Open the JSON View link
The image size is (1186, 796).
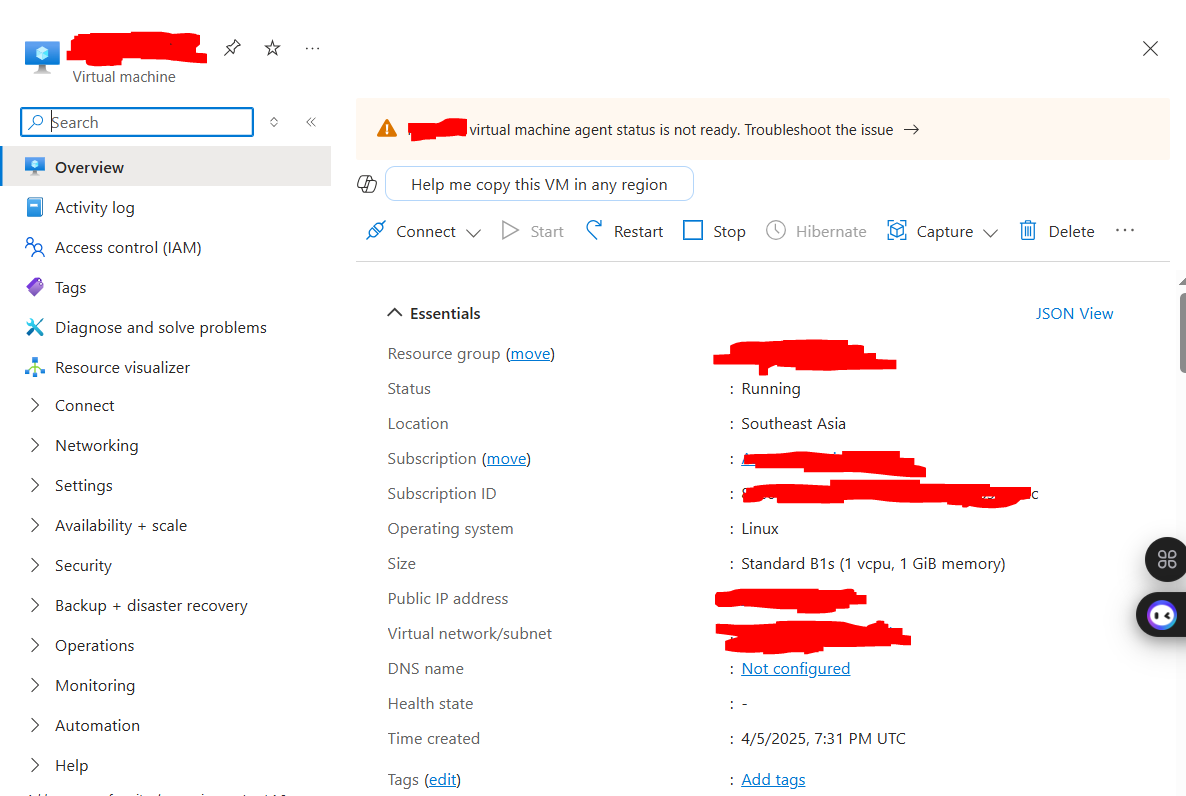pyautogui.click(x=1074, y=313)
